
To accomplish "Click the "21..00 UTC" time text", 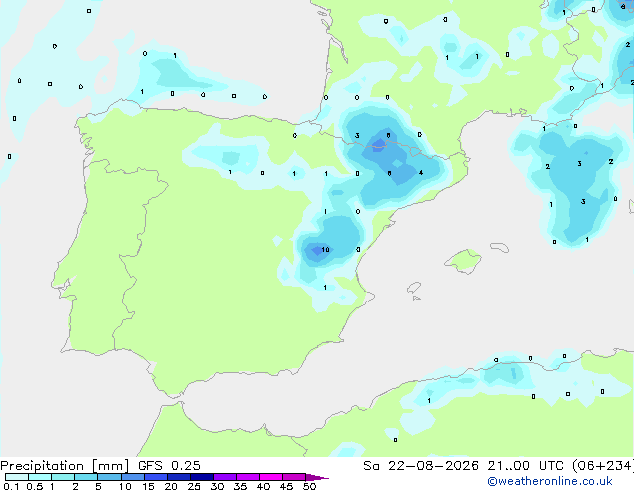I will tap(526, 466).
